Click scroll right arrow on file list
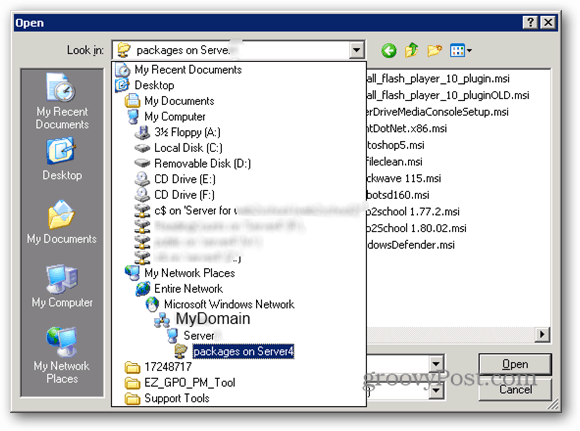The height and width of the screenshot is (431, 580). coord(542,334)
